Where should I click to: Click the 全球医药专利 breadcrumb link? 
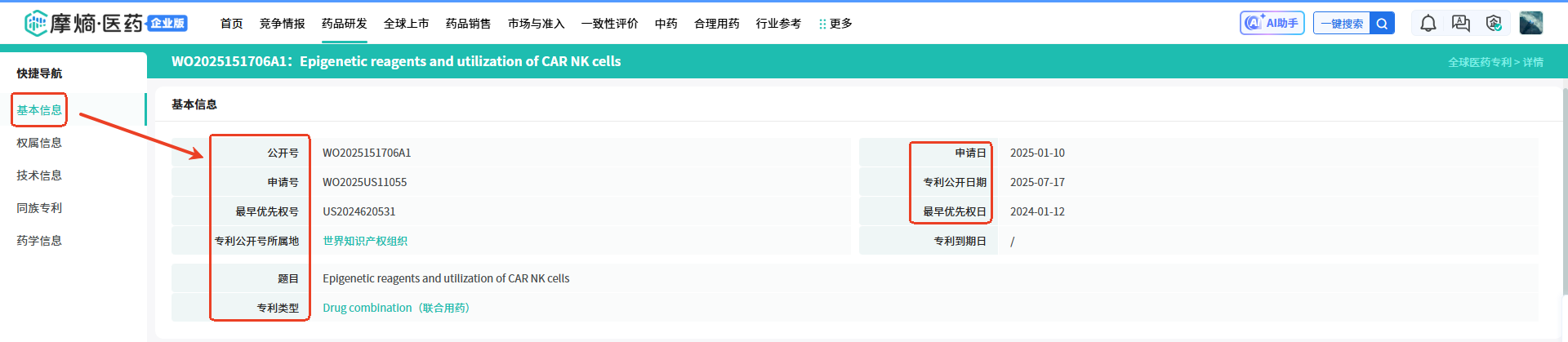pos(1479,62)
